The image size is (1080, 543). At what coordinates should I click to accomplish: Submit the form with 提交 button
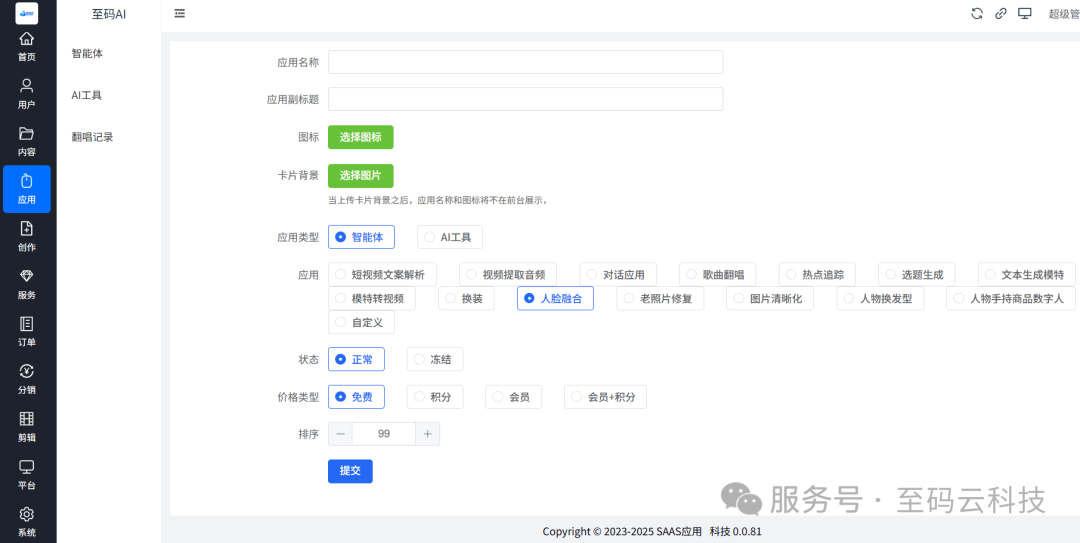click(x=350, y=471)
